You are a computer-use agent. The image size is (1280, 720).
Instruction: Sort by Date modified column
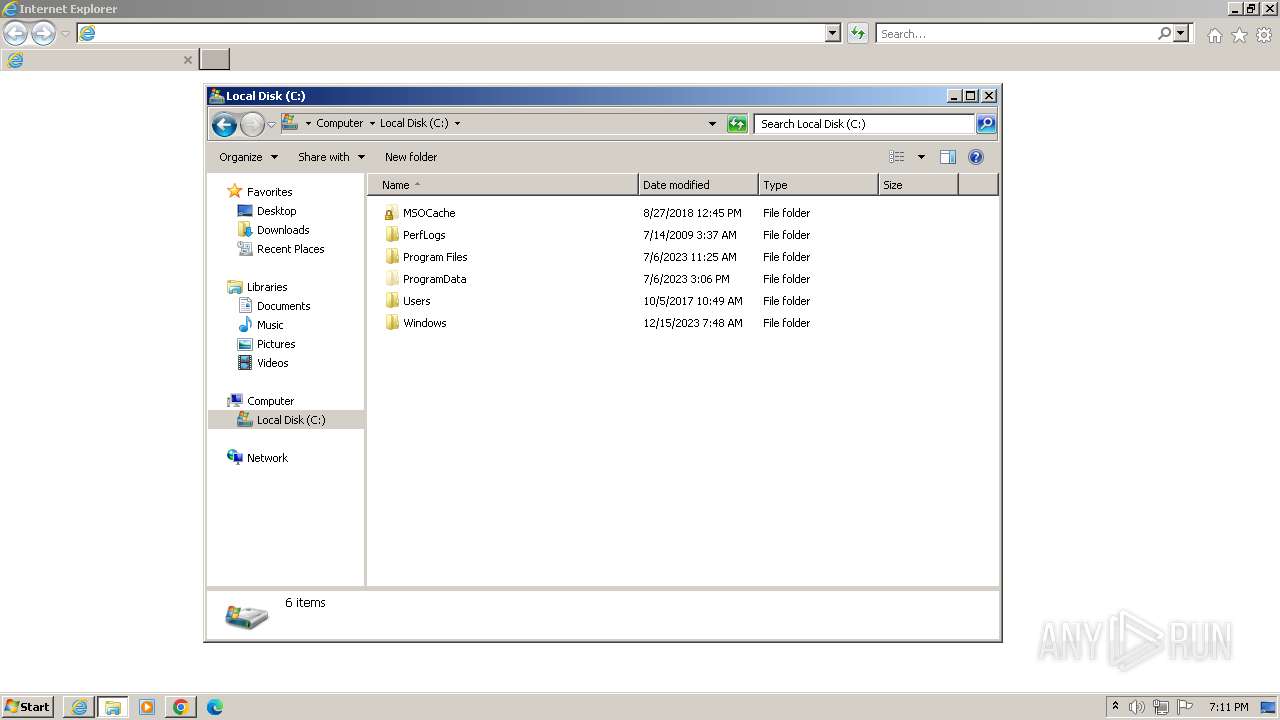coord(698,185)
